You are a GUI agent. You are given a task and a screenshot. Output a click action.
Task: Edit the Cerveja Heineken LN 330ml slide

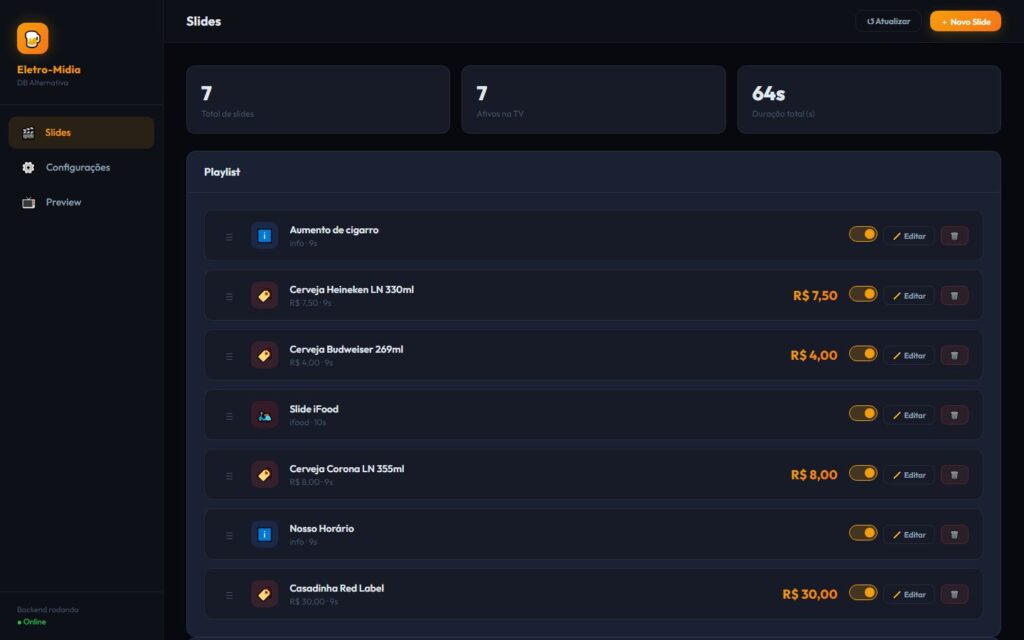coord(909,296)
